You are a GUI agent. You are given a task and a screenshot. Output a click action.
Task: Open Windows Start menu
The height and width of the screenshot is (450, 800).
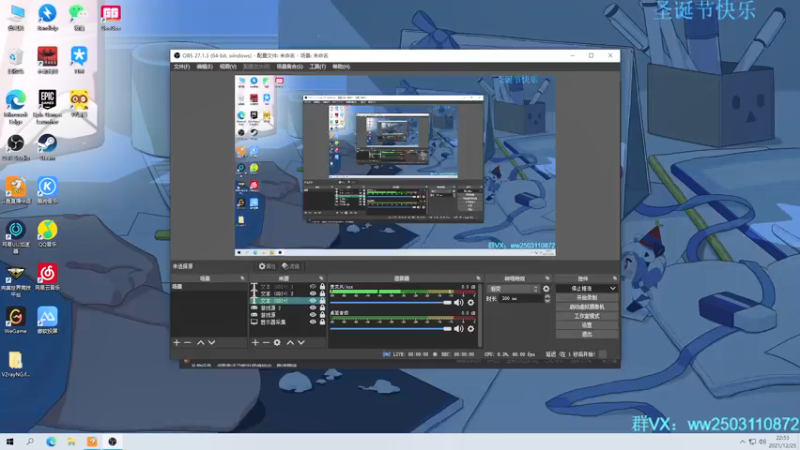point(10,442)
